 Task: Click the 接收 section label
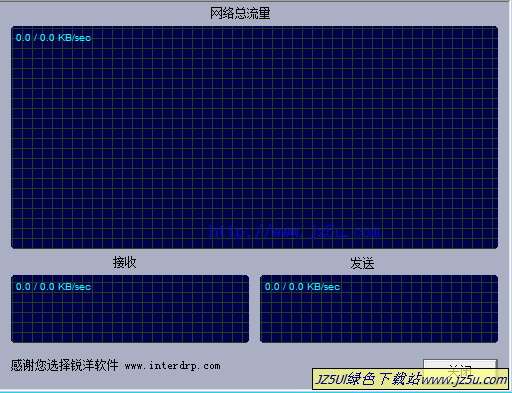click(x=124, y=263)
